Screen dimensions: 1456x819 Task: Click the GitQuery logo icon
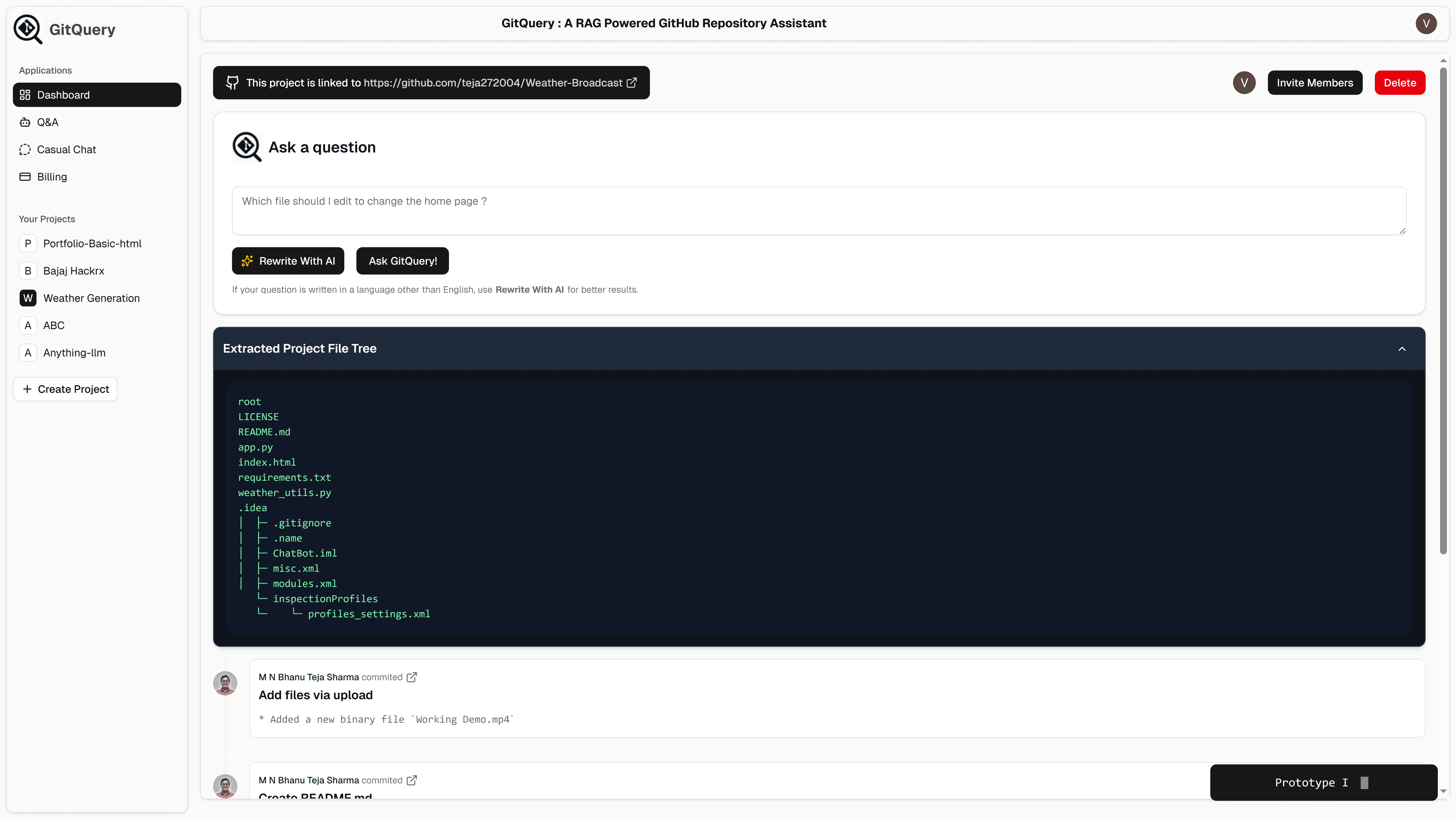click(x=27, y=30)
